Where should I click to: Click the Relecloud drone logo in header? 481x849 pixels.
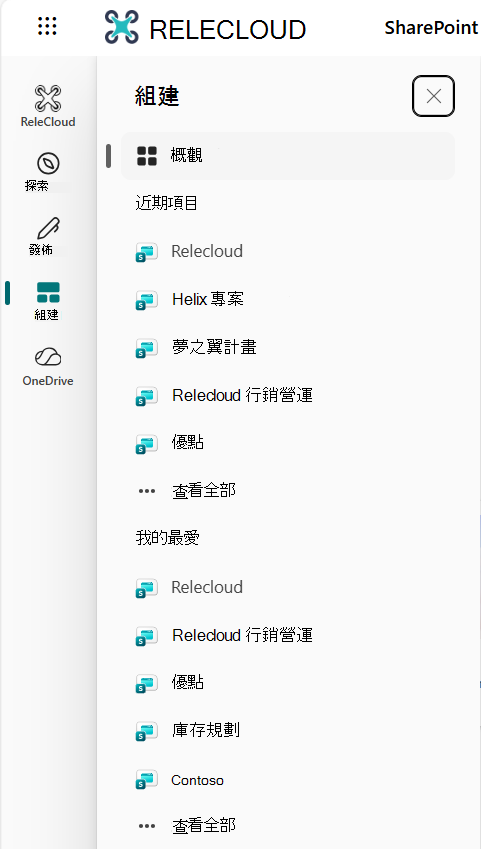pyautogui.click(x=122, y=27)
